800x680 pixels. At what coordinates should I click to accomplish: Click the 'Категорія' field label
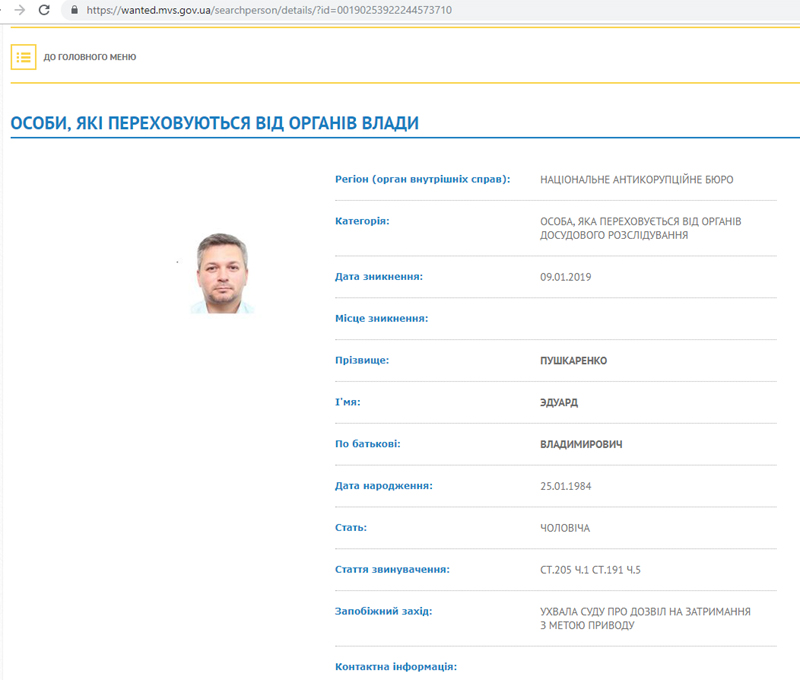pyautogui.click(x=362, y=220)
